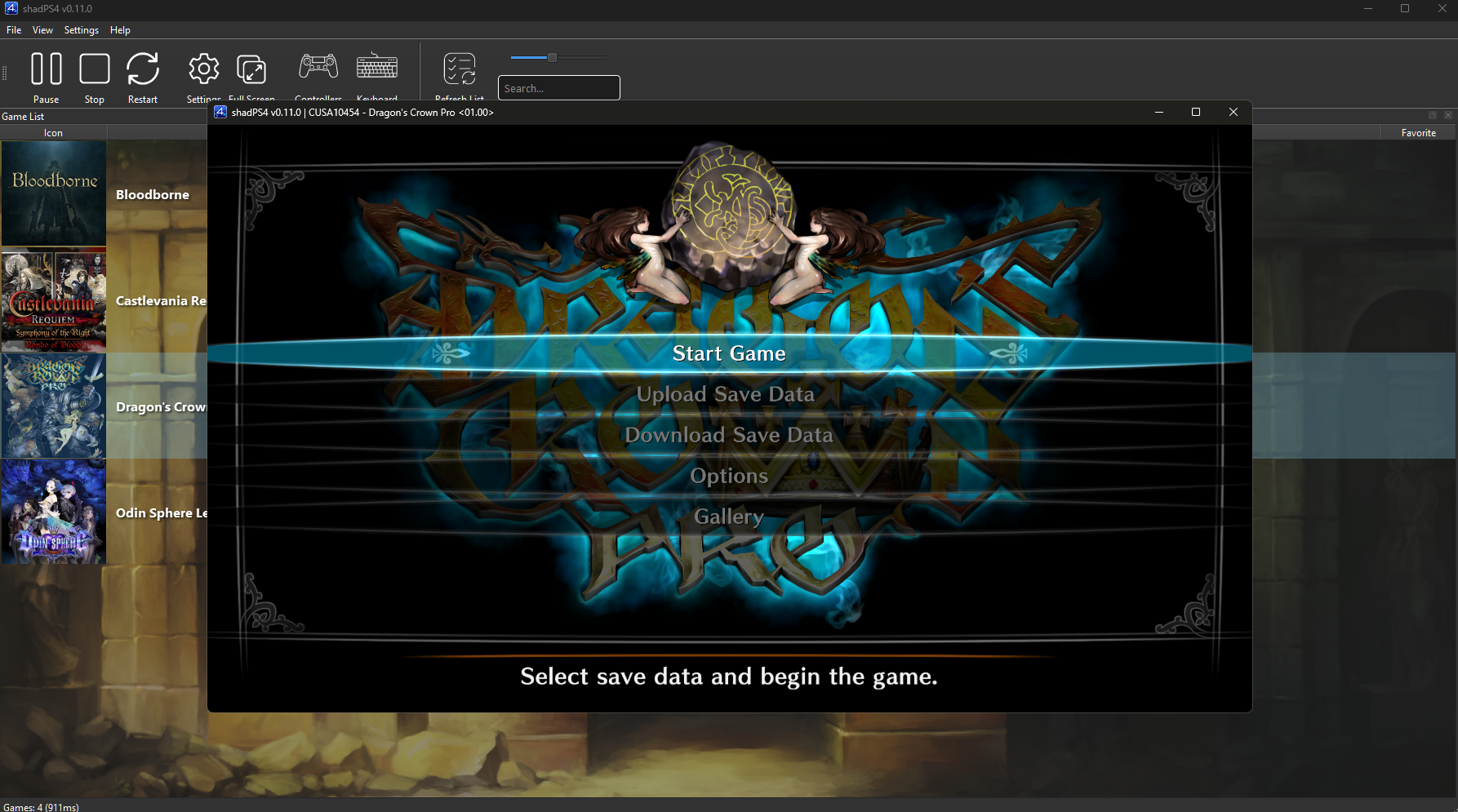This screenshot has width=1458, height=812.
Task: Pause the running game emulation
Action: (x=46, y=69)
